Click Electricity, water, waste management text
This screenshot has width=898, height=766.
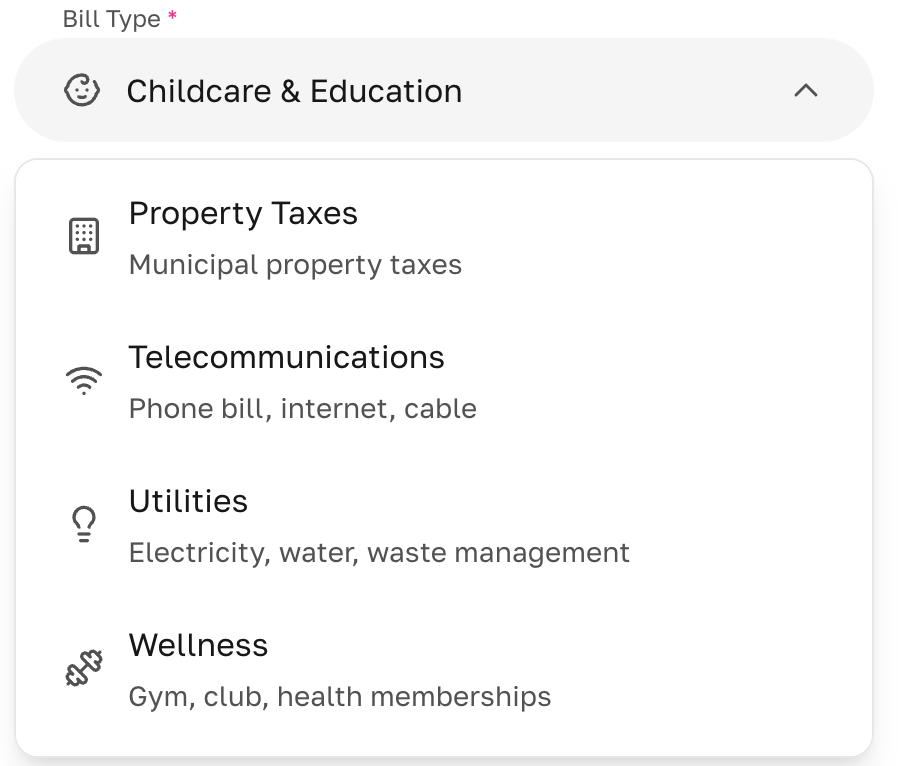click(x=379, y=553)
